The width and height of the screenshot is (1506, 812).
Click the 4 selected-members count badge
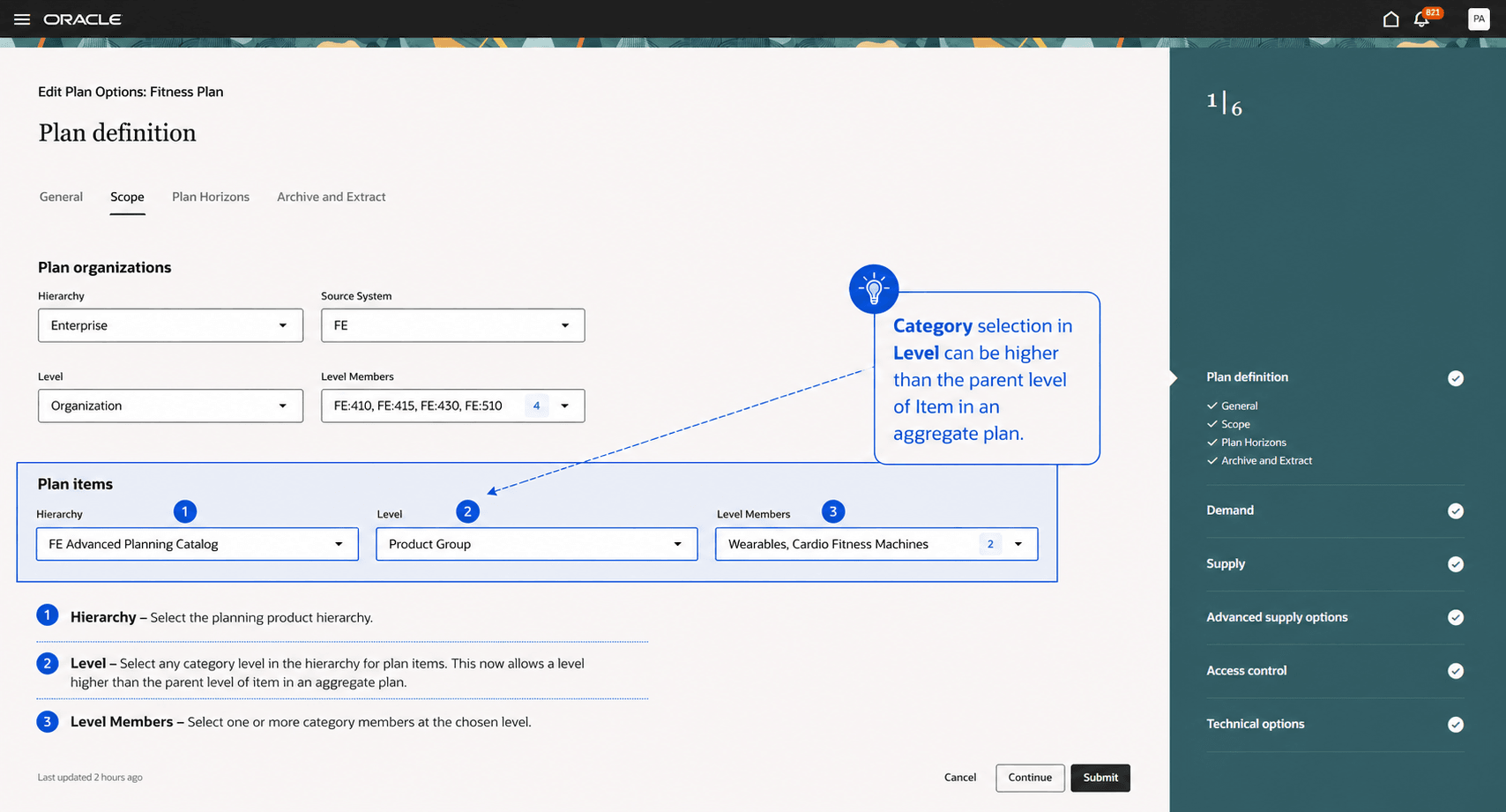[536, 406]
